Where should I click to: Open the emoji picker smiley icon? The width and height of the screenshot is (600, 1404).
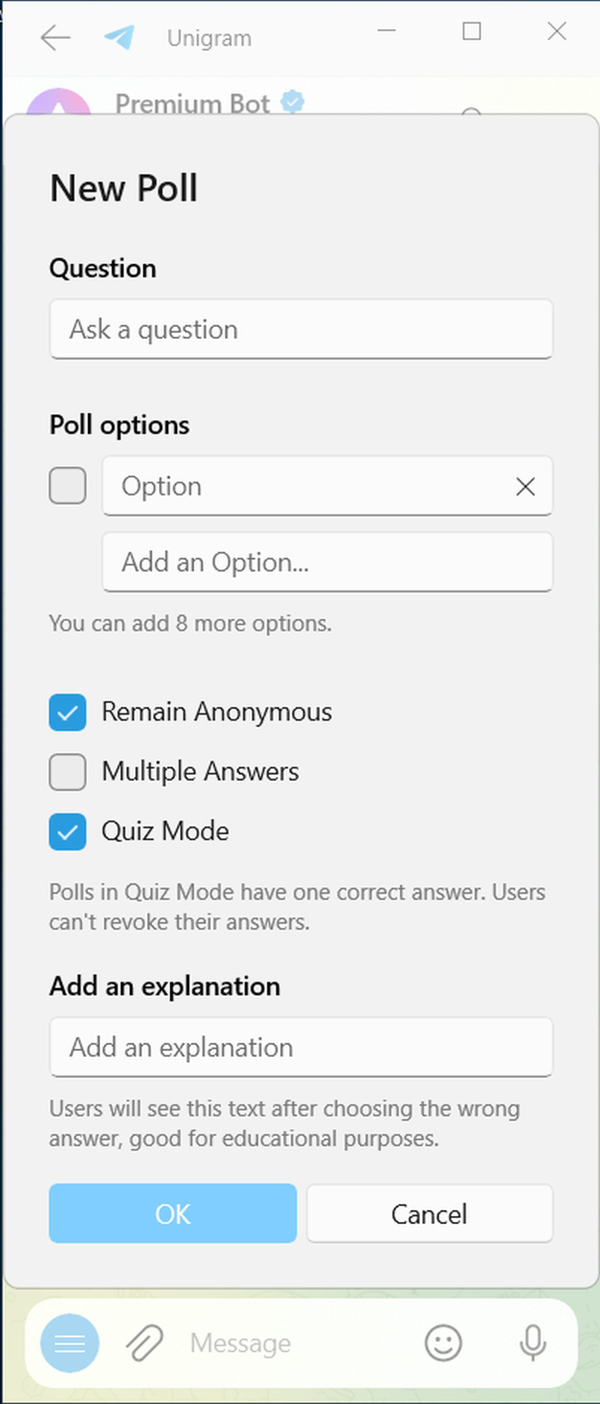(444, 1343)
